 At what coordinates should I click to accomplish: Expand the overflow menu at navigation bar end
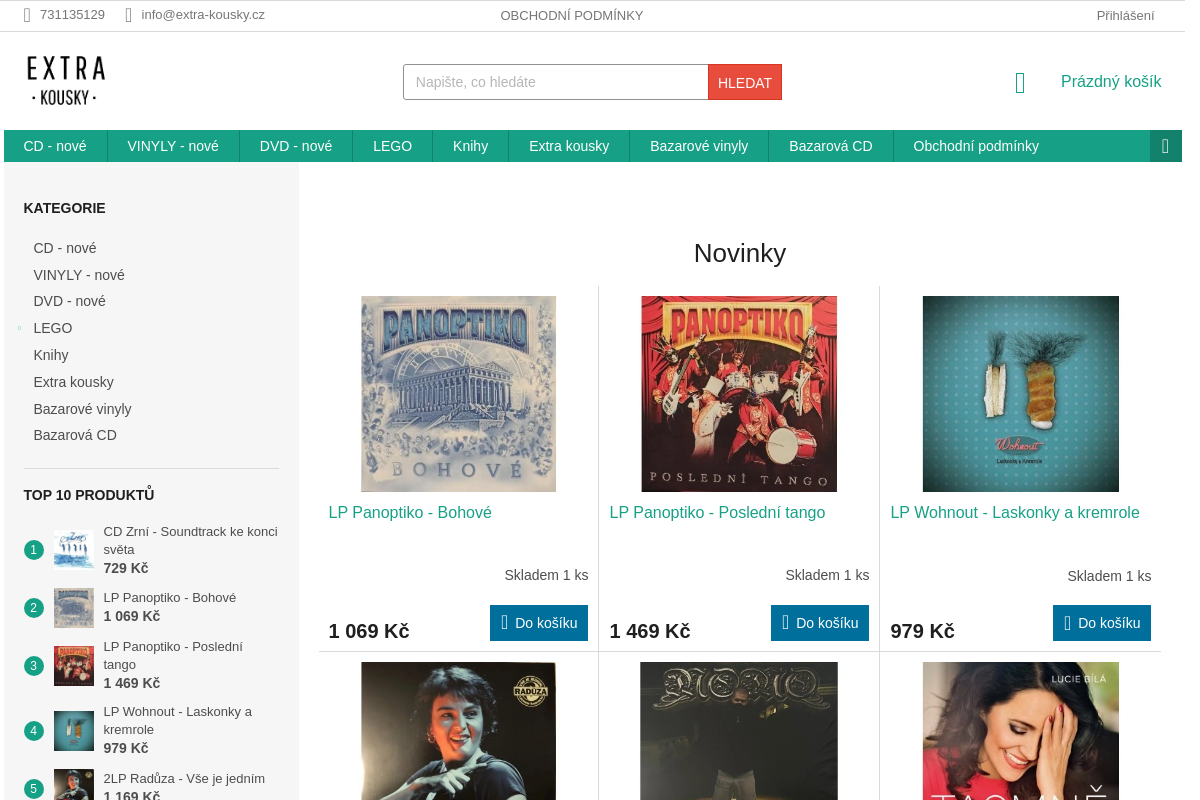[x=1165, y=146]
